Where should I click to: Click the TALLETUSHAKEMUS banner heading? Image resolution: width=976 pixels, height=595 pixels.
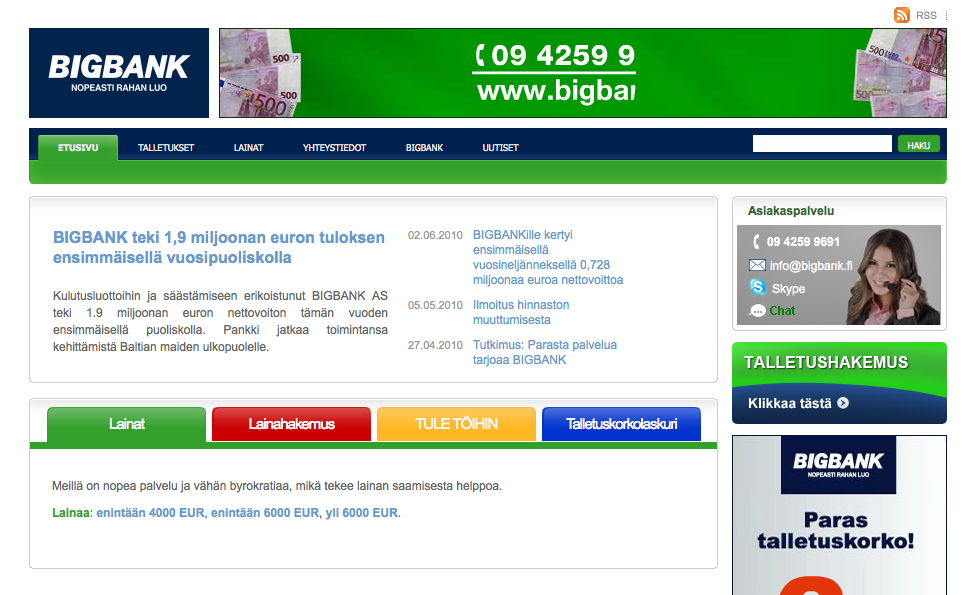[x=826, y=362]
